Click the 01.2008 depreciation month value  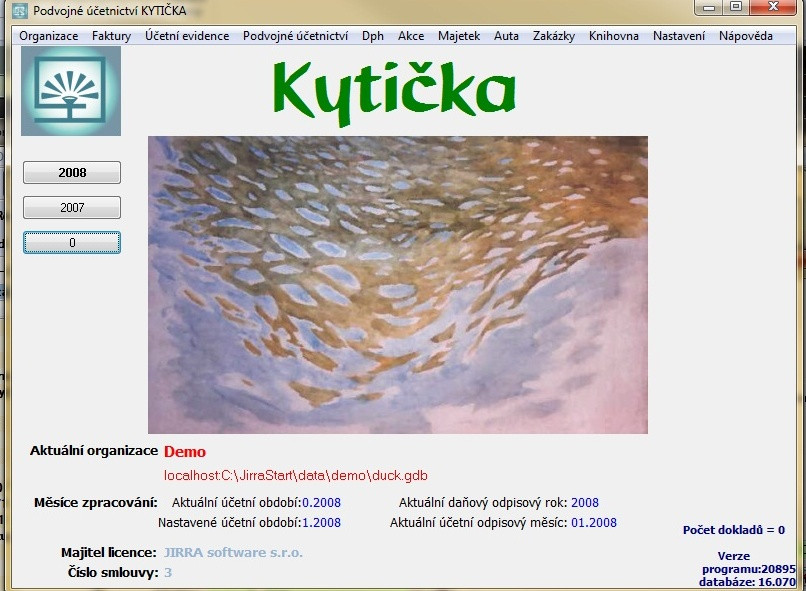click(x=594, y=523)
